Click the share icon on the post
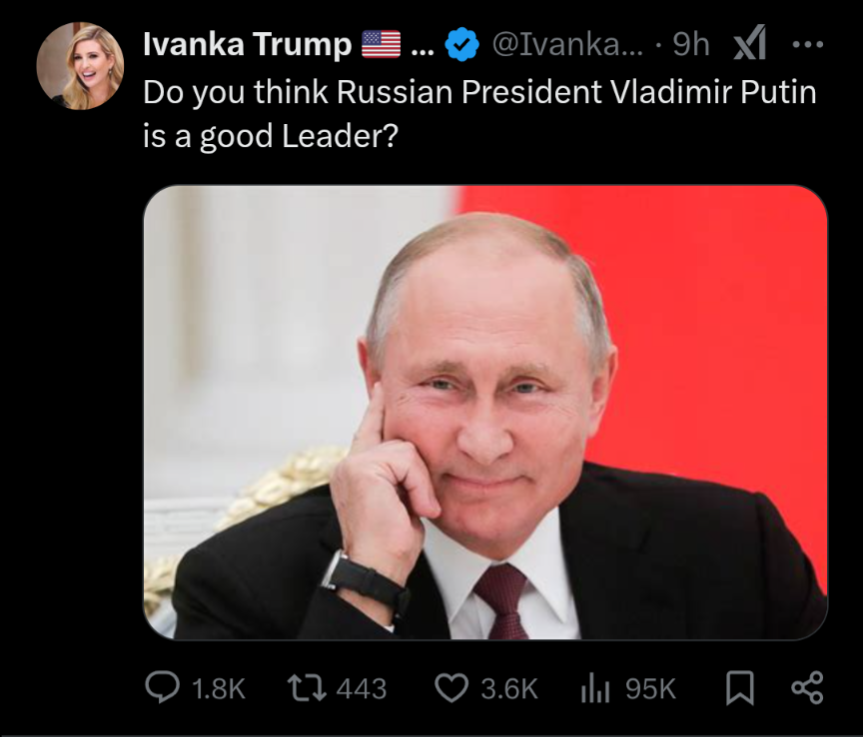The height and width of the screenshot is (737, 863). (x=806, y=688)
